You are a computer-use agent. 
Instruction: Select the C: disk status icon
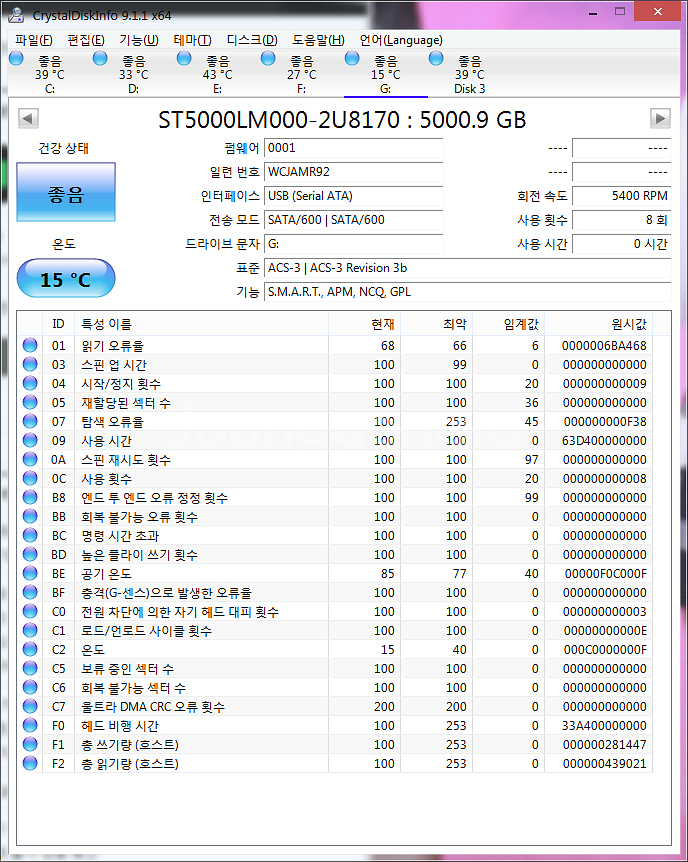click(x=16, y=58)
